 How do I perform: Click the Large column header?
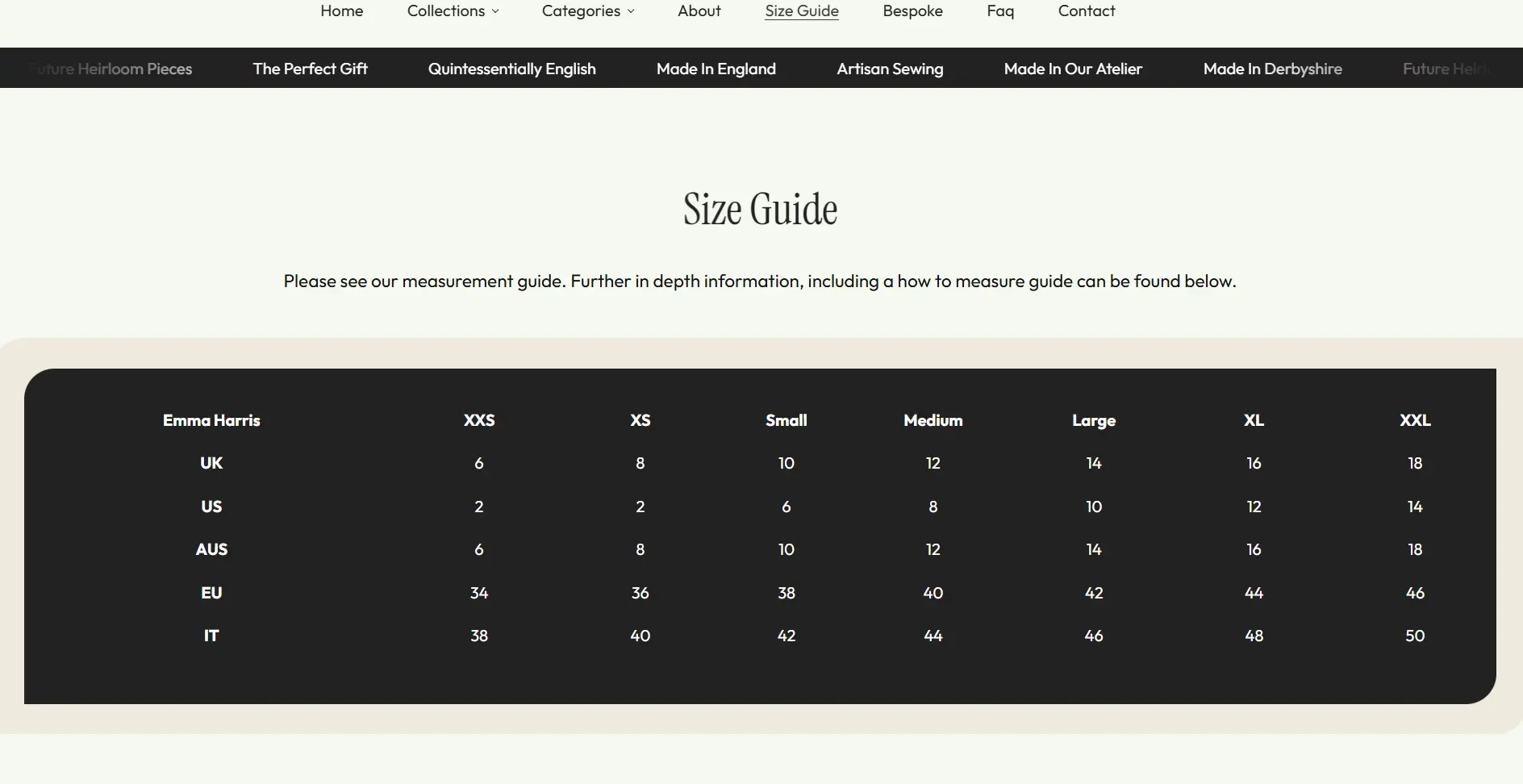pos(1094,420)
